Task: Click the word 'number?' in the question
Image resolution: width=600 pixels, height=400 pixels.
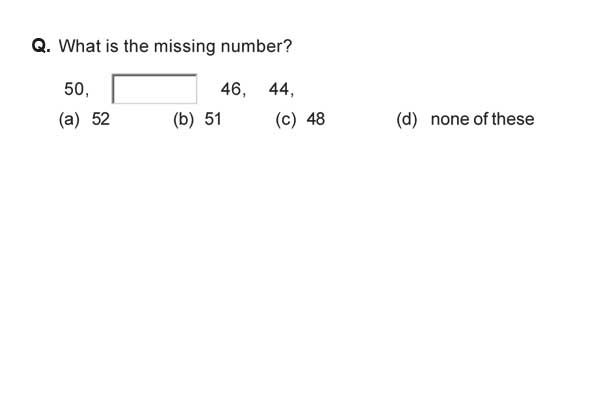Action: pyautogui.click(x=256, y=46)
